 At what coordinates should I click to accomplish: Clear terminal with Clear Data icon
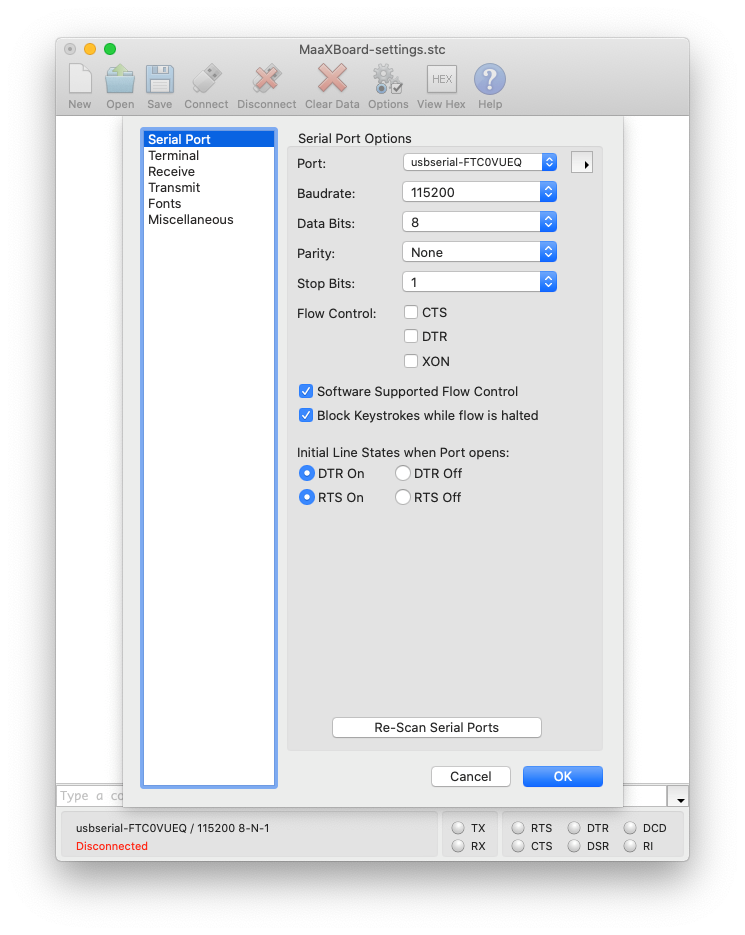coord(332,79)
